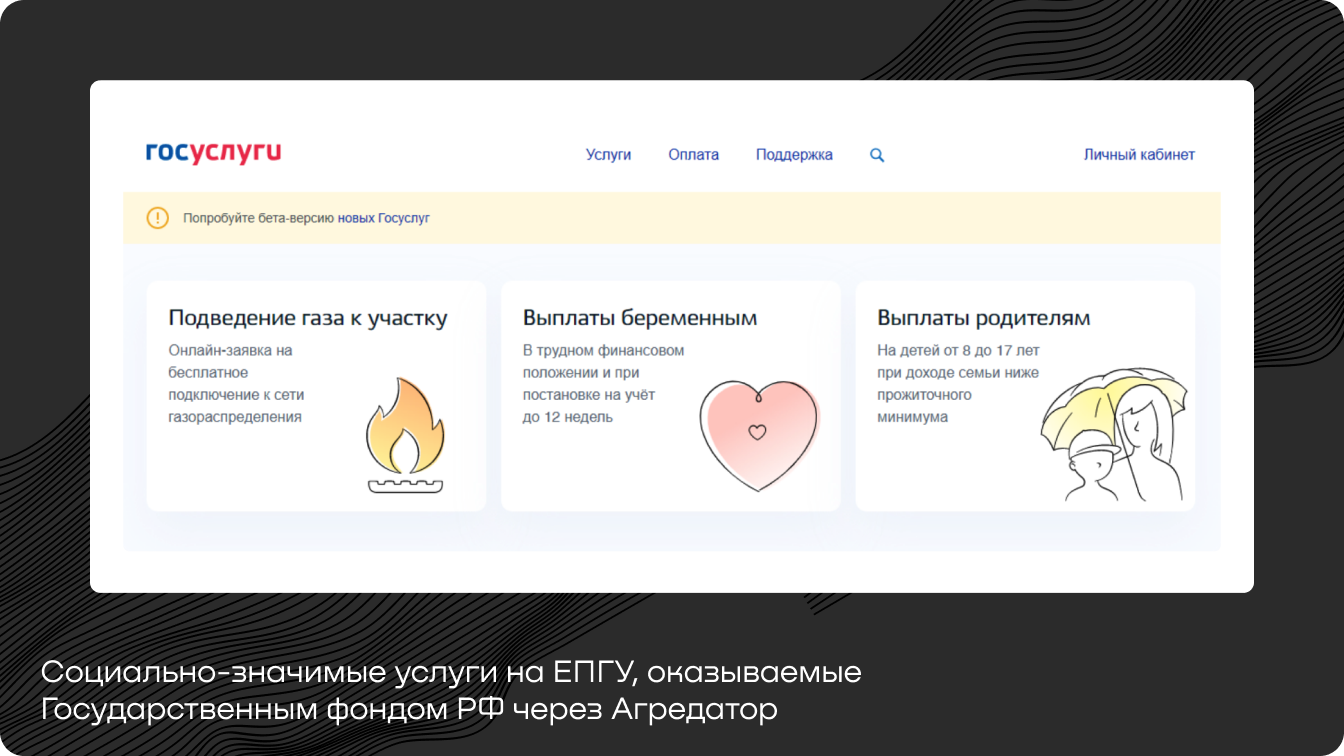Open Личный кабинет
1344x756 pixels.
(1139, 155)
